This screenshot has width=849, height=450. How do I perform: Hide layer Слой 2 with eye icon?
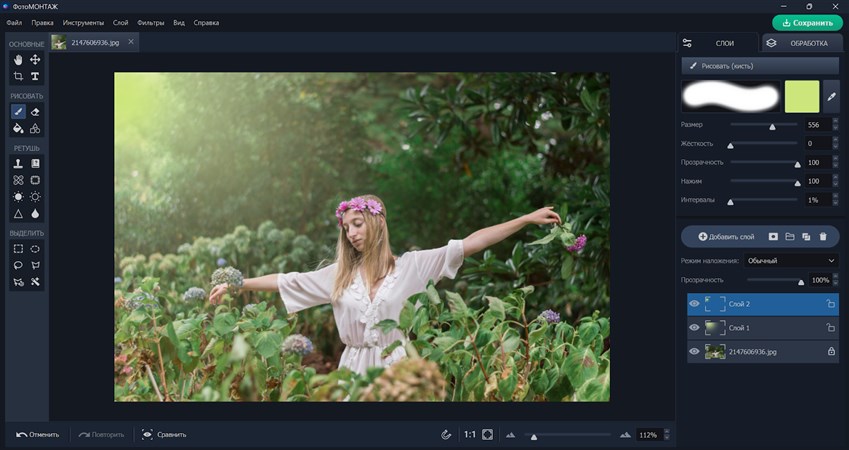coord(695,303)
